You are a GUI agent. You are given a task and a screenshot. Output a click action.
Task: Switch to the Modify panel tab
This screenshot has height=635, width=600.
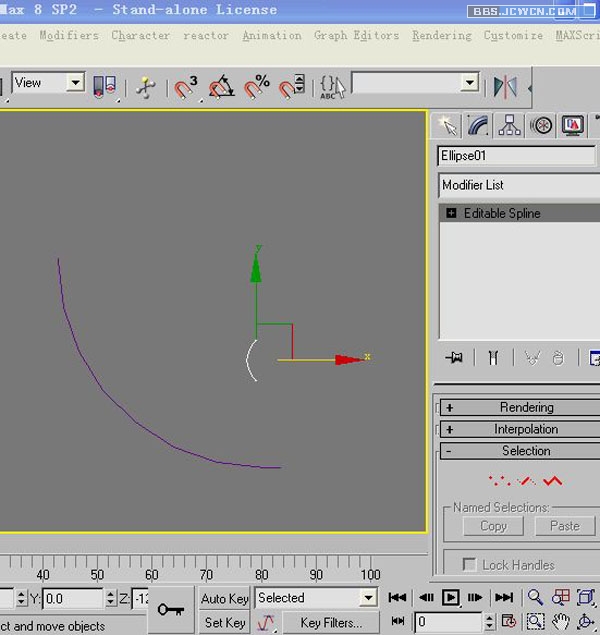click(478, 125)
